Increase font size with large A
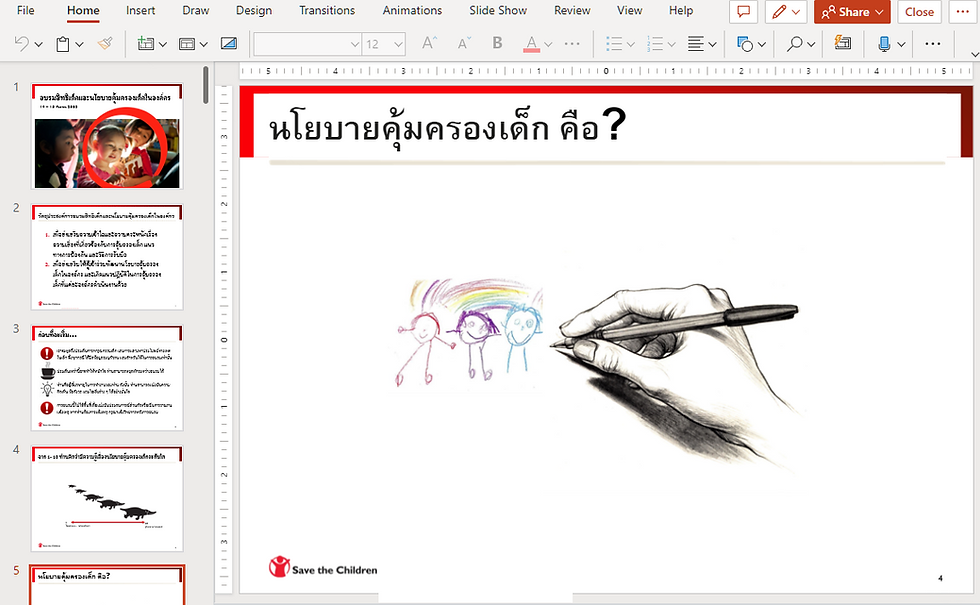This screenshot has height=605, width=980. click(429, 43)
